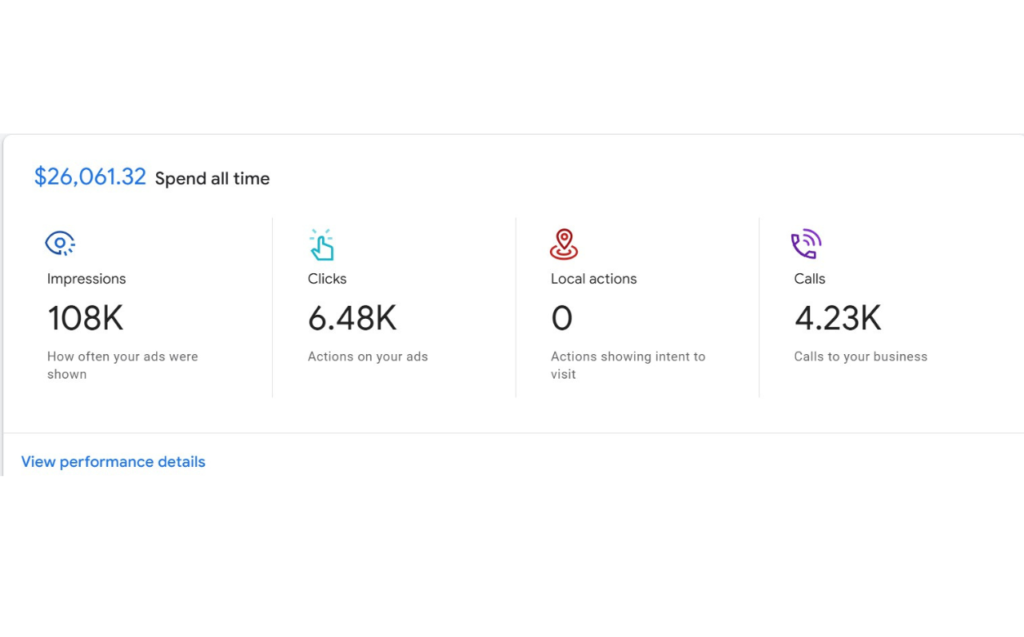This screenshot has height=637, width=1024.
Task: Click the Local actions map pin icon
Action: pyautogui.click(x=564, y=244)
